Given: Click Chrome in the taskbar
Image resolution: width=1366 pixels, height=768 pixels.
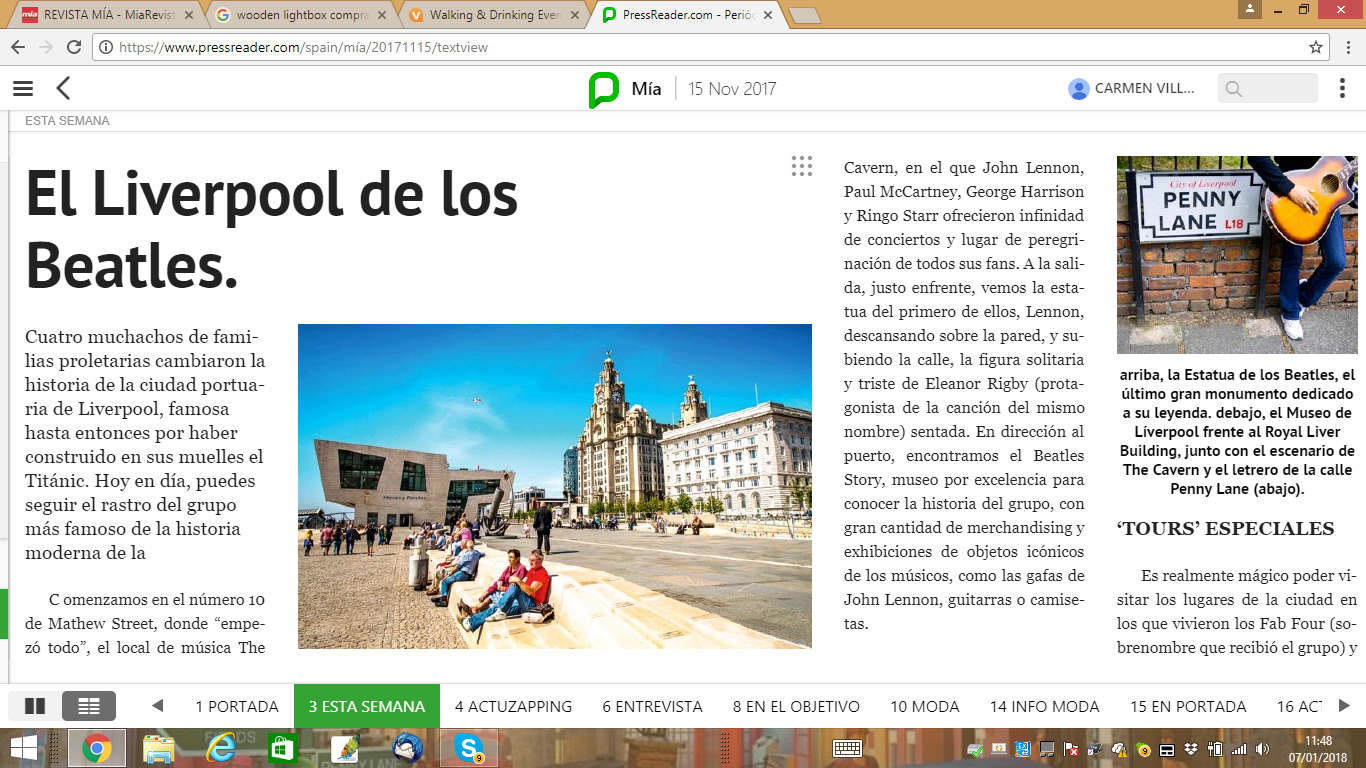Looking at the screenshot, I should pyautogui.click(x=96, y=748).
